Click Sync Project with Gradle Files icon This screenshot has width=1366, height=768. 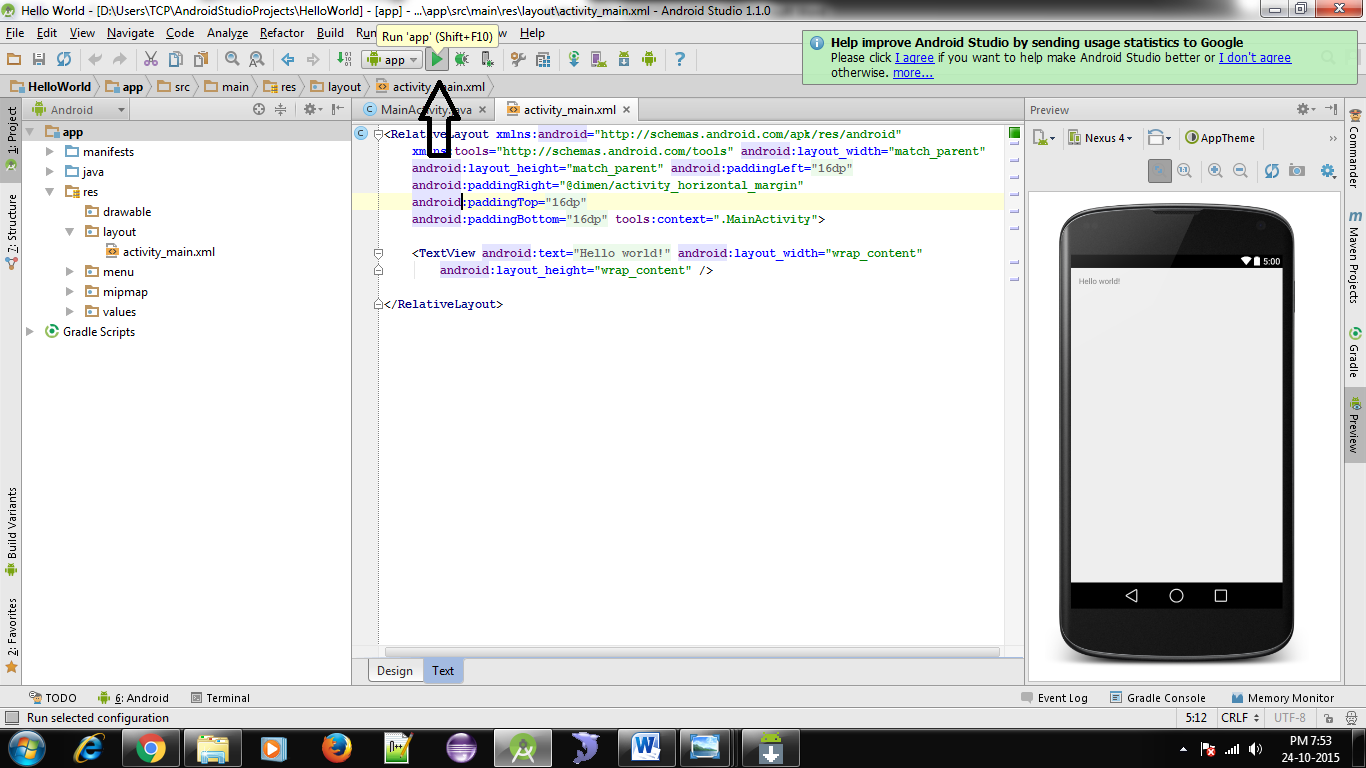tap(574, 60)
